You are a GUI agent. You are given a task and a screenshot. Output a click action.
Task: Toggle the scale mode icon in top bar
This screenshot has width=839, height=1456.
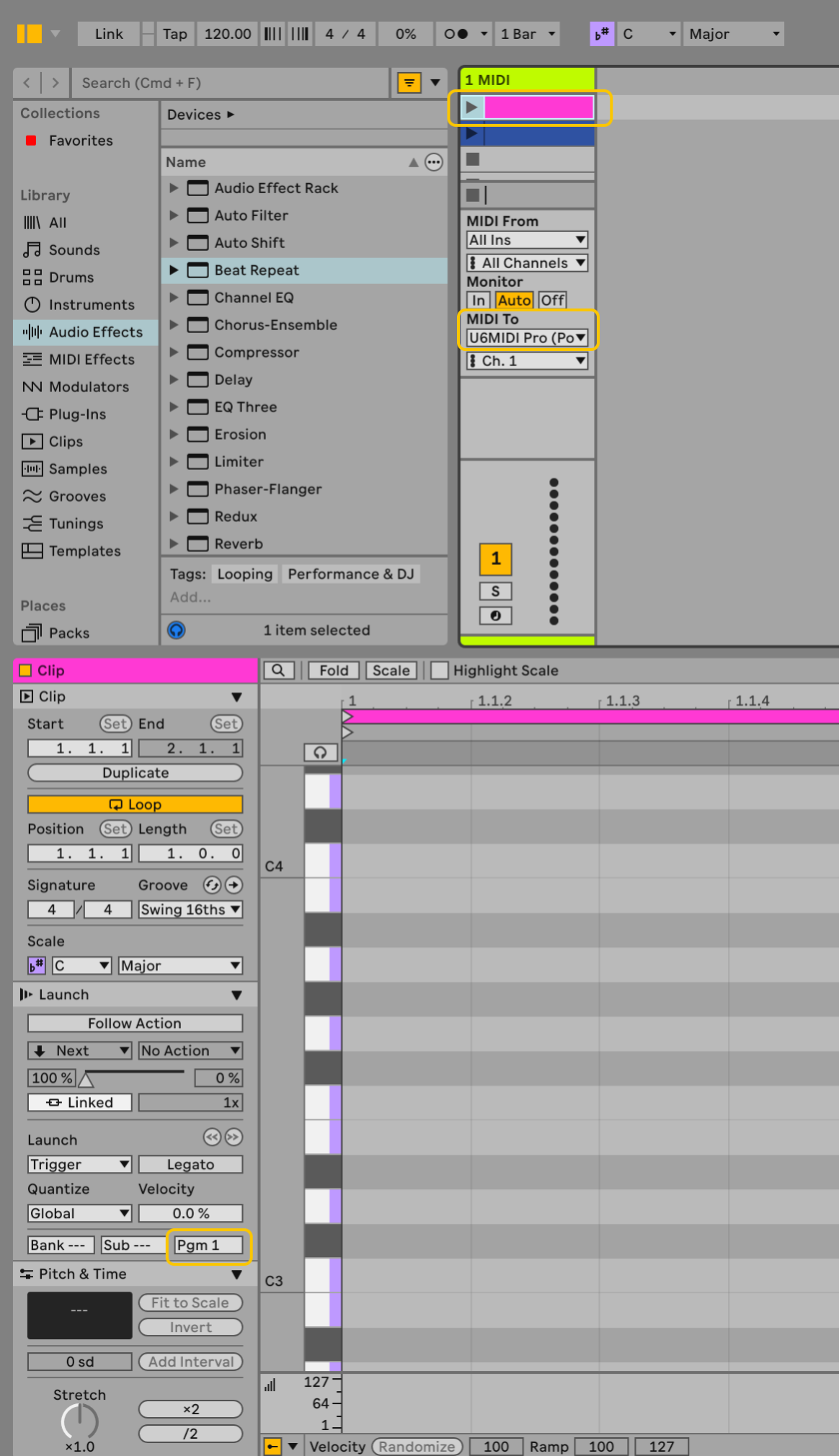coord(602,34)
